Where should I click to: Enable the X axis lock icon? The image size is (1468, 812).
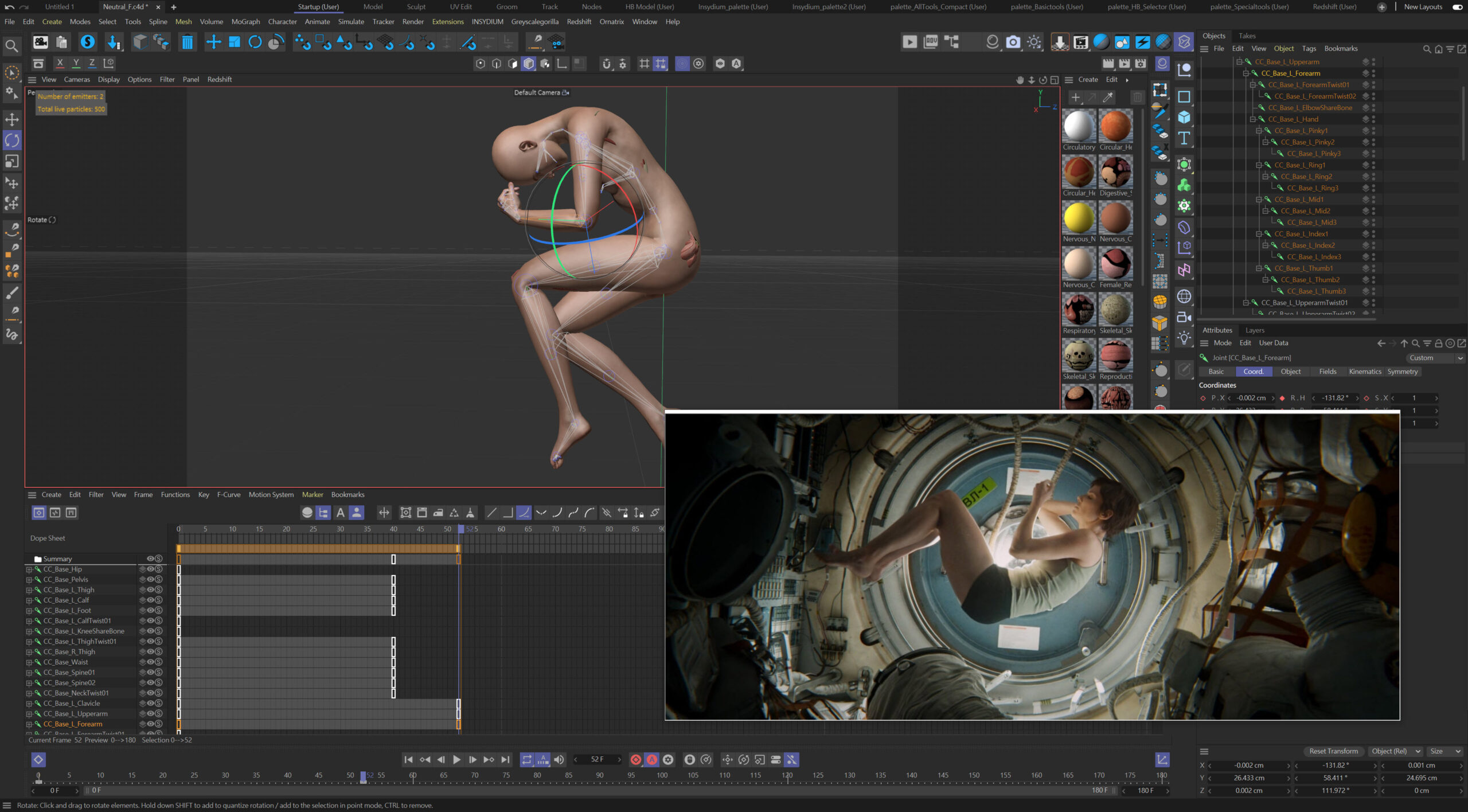click(60, 63)
